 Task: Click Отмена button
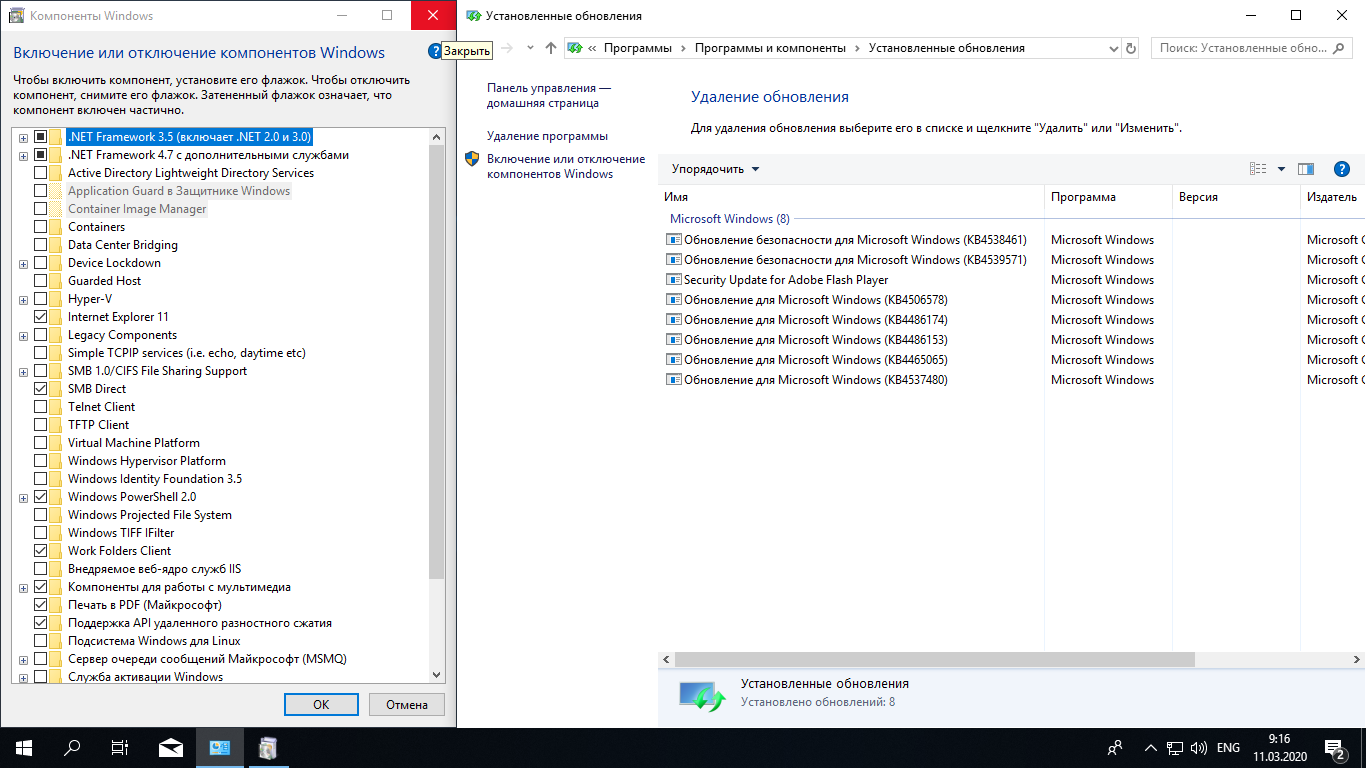(x=407, y=704)
